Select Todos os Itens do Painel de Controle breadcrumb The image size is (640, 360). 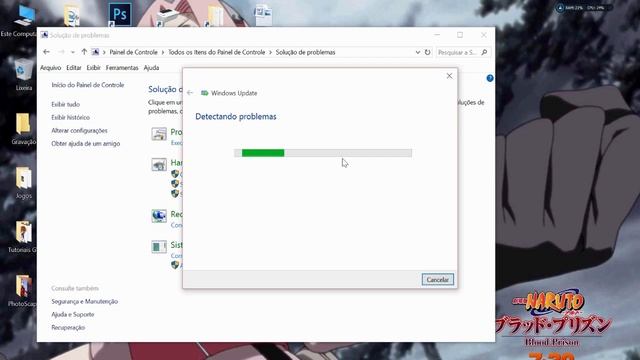217,52
